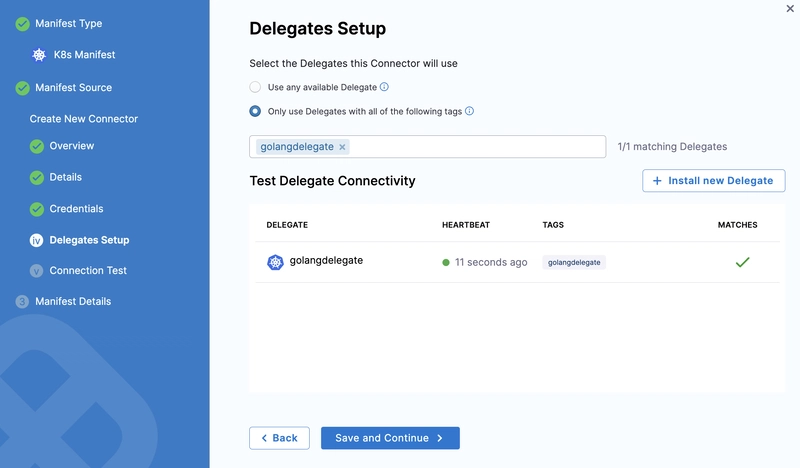Open Overview step in sidebar

pos(71,146)
